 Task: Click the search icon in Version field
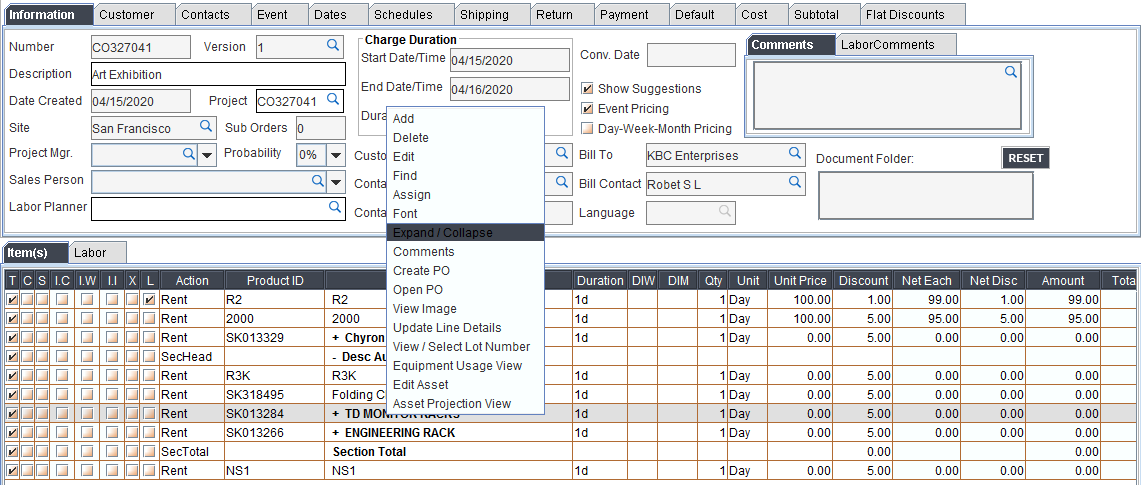pos(333,46)
